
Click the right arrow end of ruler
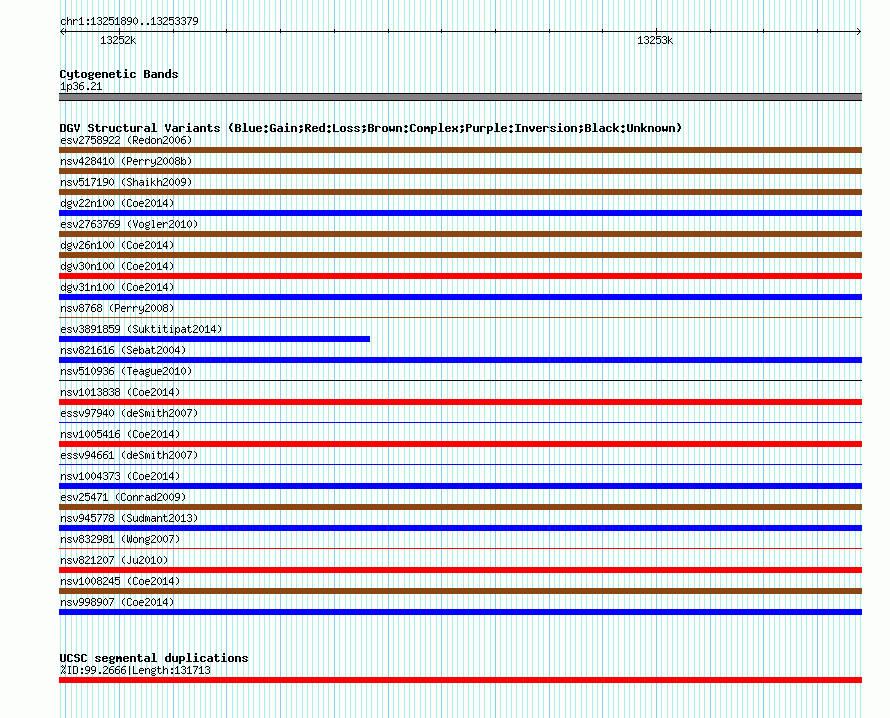pyautogui.click(x=858, y=32)
